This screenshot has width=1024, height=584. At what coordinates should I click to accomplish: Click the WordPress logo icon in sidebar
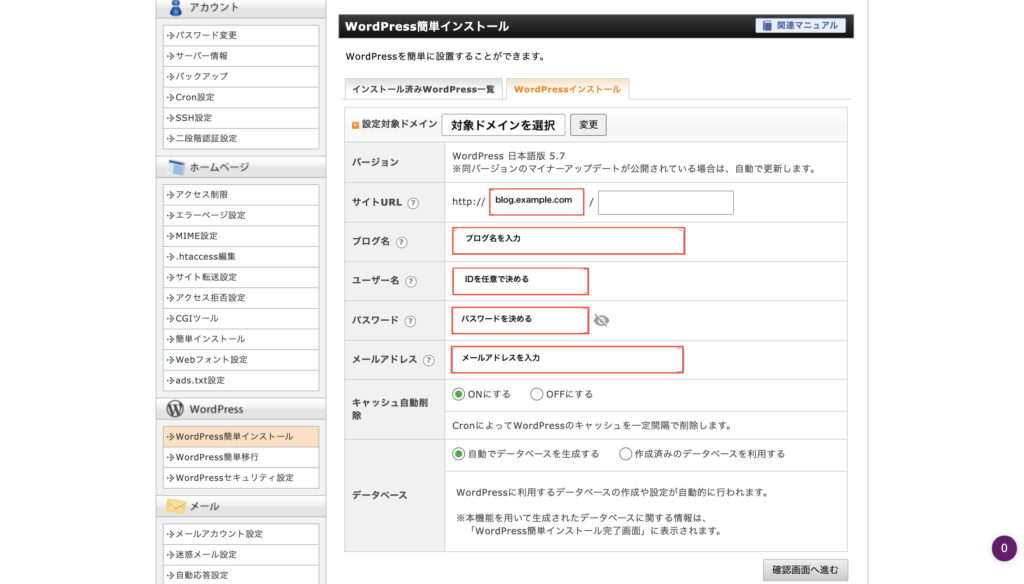coord(174,409)
